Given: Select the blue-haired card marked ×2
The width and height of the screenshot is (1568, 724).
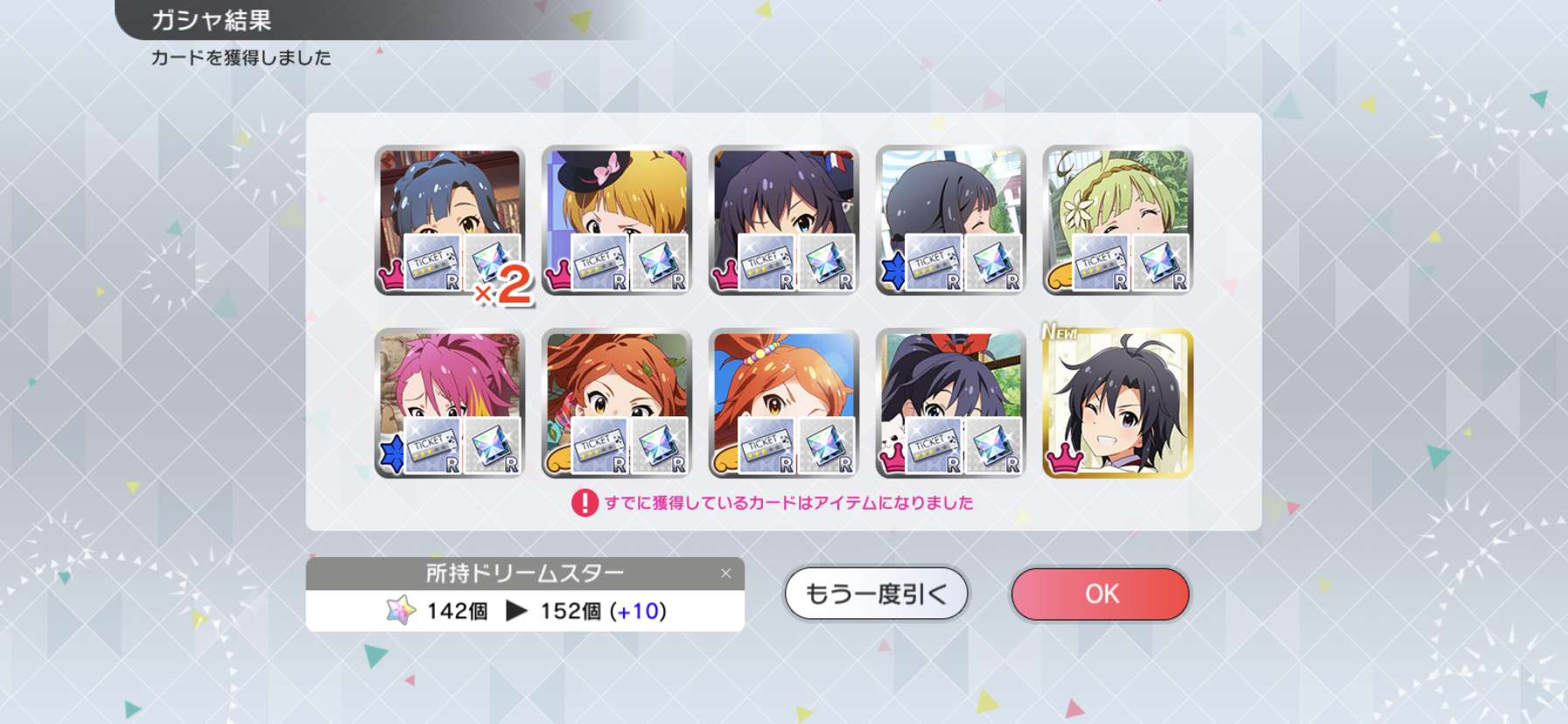Looking at the screenshot, I should click(450, 220).
